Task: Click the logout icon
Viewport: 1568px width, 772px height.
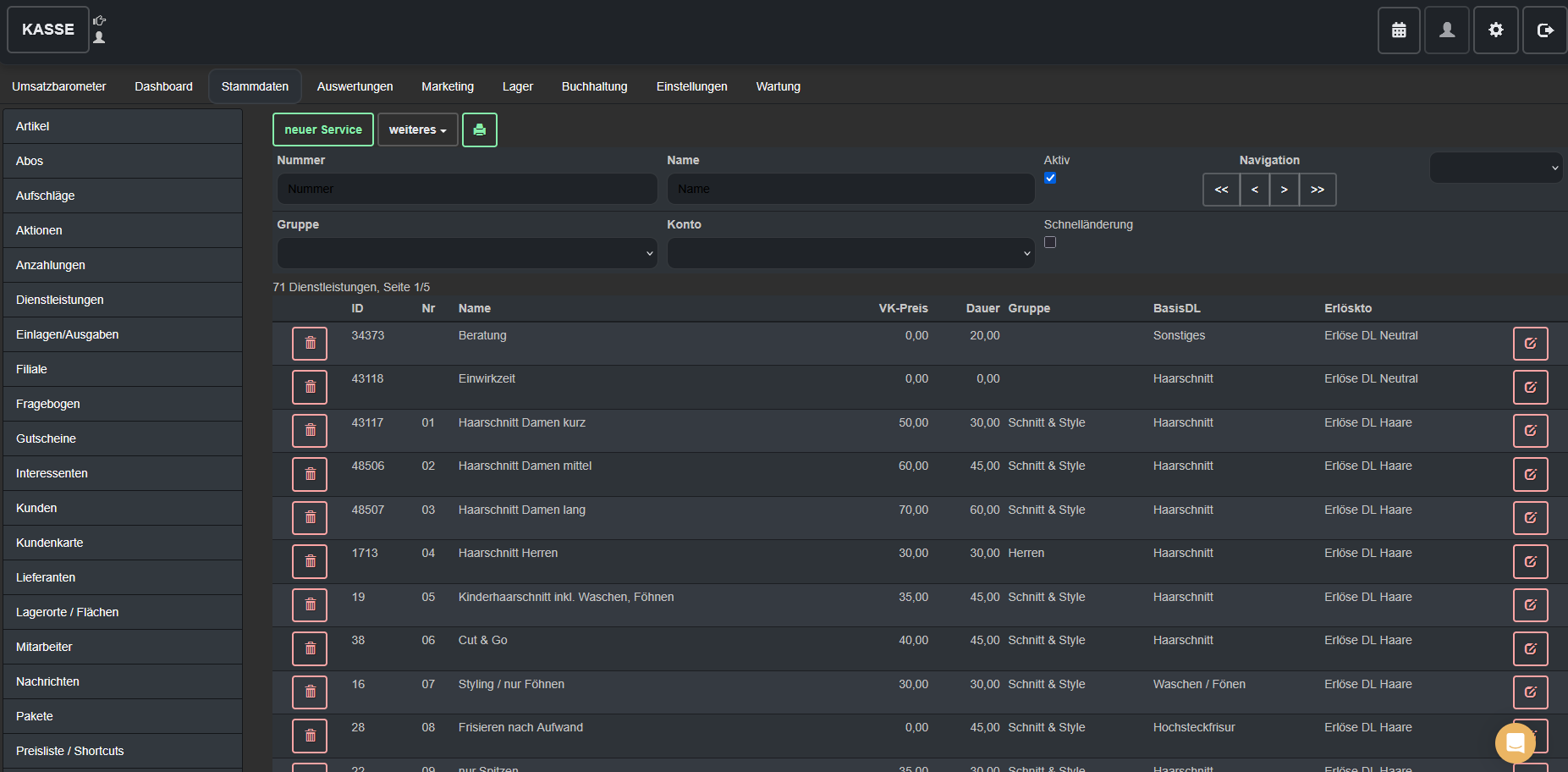Action: pos(1545,30)
